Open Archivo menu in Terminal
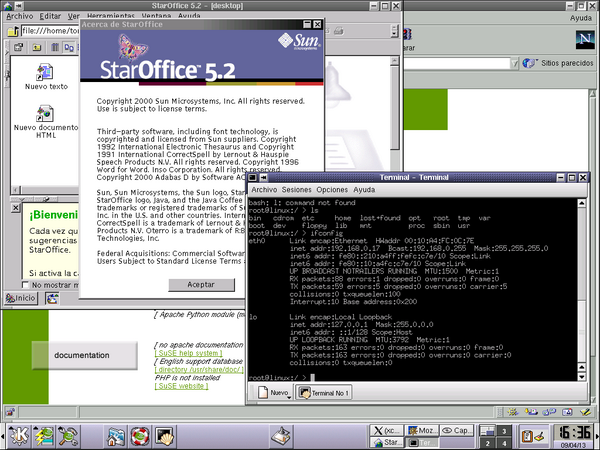Viewport: 600px width, 450px height. coord(264,190)
